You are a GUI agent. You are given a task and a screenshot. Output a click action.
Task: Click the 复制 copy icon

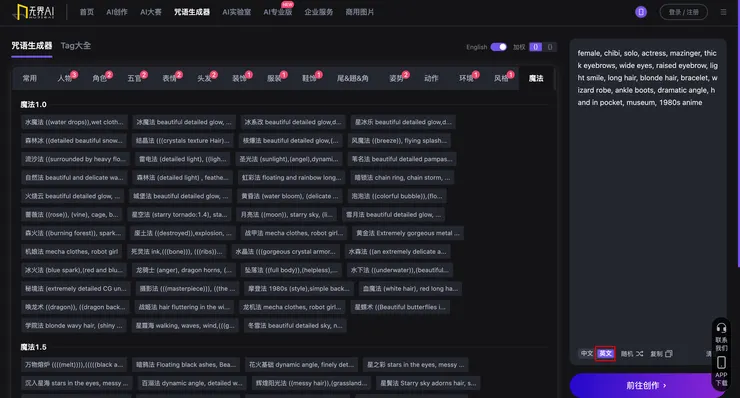(669, 354)
